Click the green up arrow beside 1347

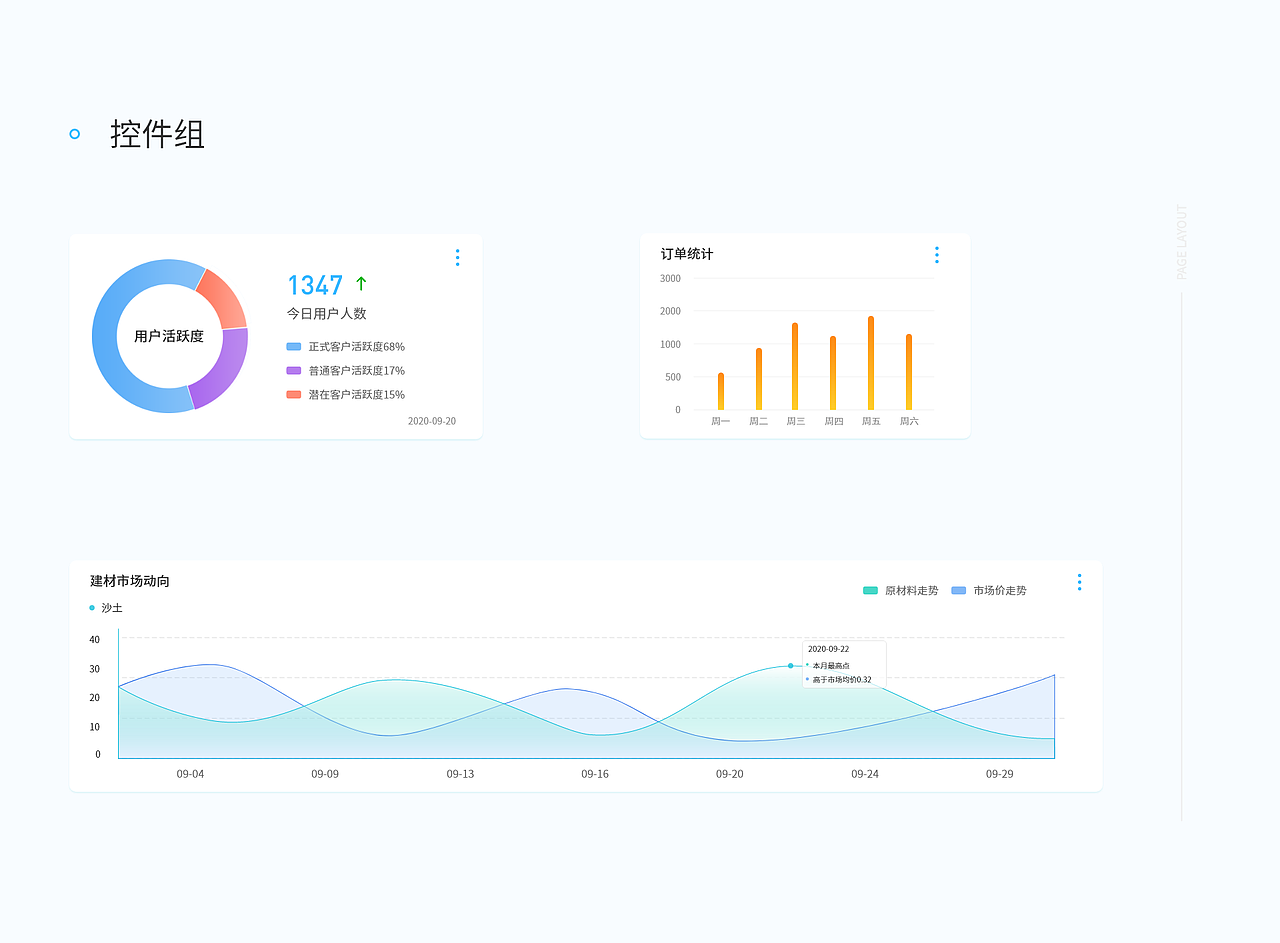(361, 284)
